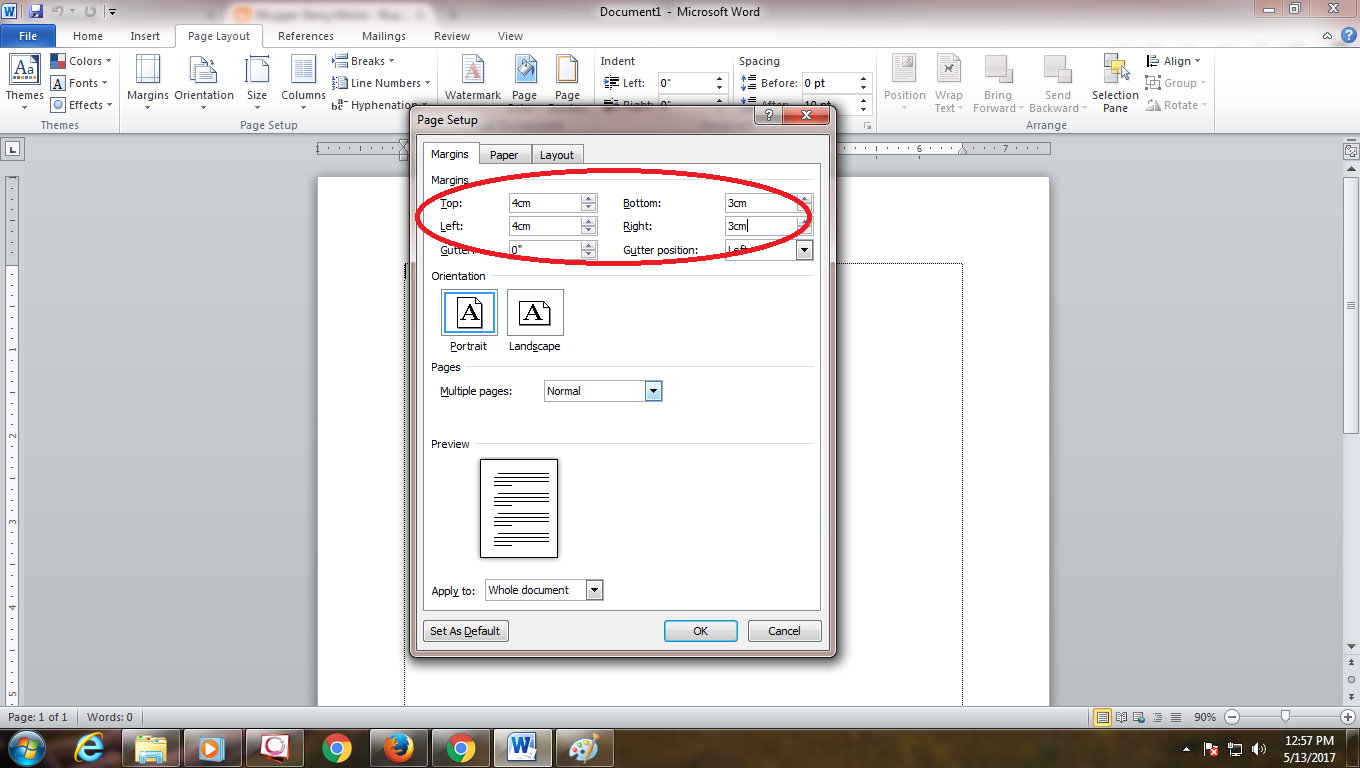Open the Selection Pane

pos(1115,81)
